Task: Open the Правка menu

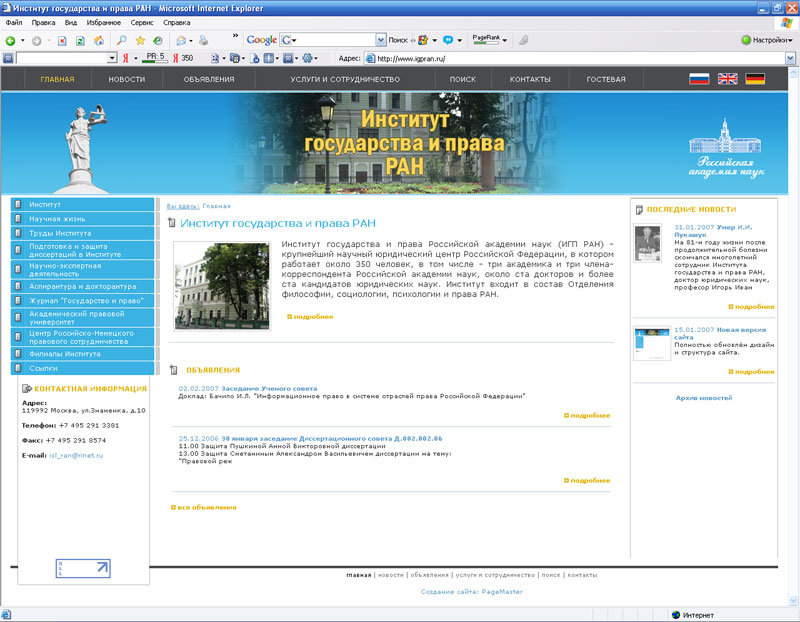Action: (x=43, y=22)
